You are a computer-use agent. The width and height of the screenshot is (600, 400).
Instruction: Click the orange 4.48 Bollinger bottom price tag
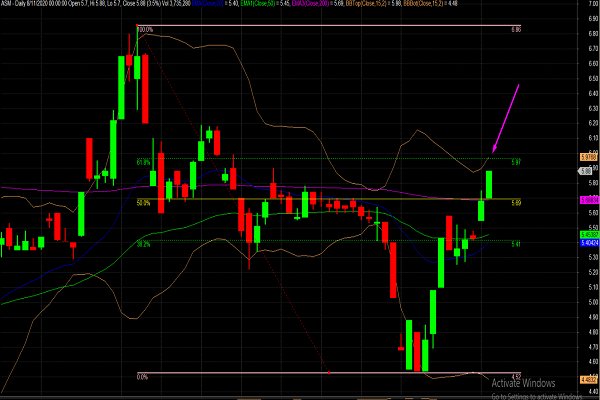[x=589, y=379]
